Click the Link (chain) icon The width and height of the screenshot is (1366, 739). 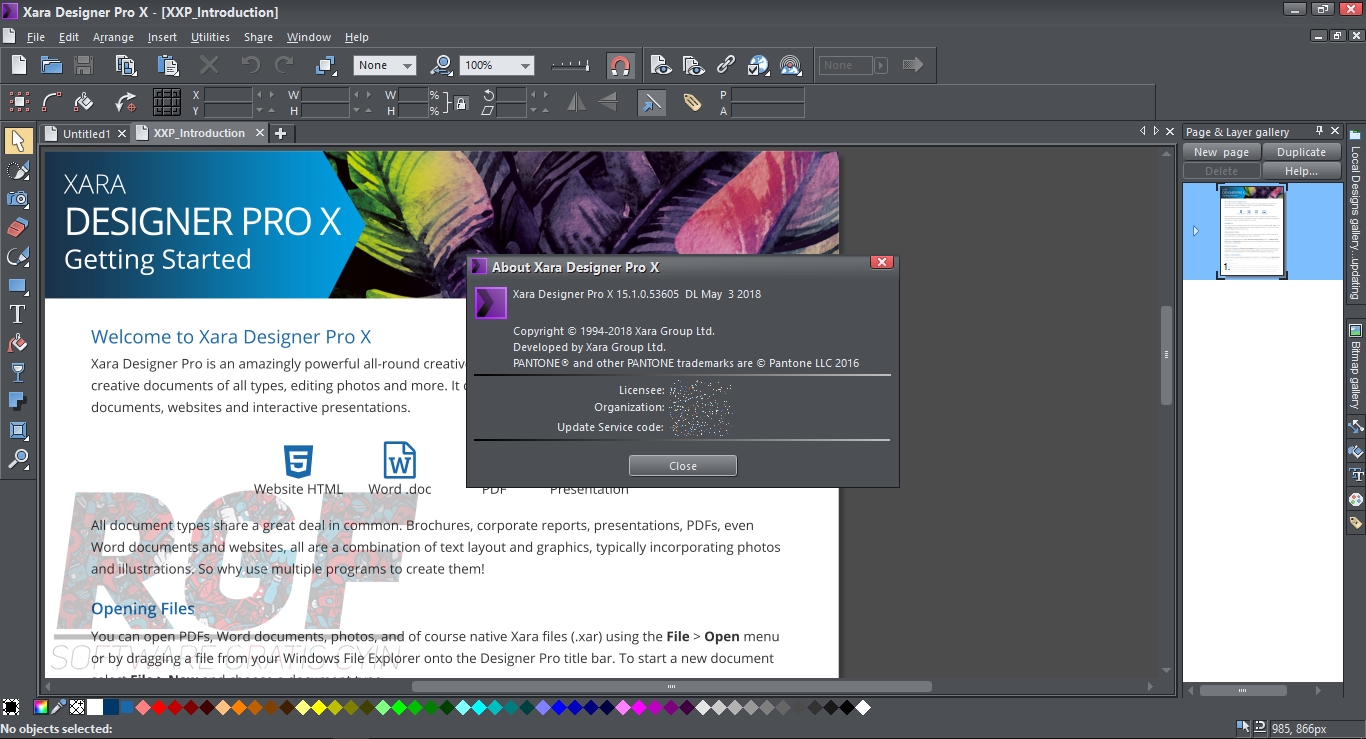coord(726,65)
